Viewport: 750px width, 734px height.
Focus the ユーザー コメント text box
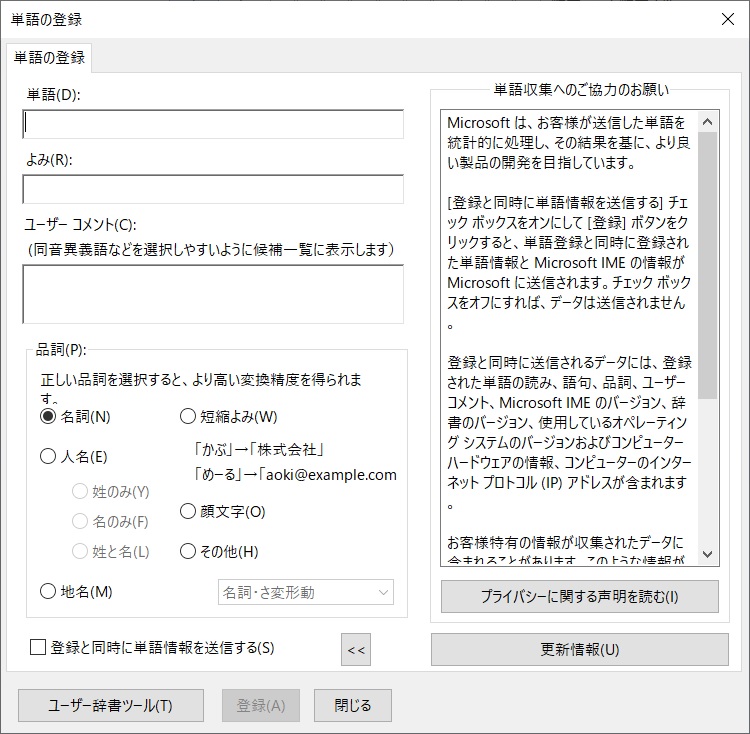(x=213, y=294)
